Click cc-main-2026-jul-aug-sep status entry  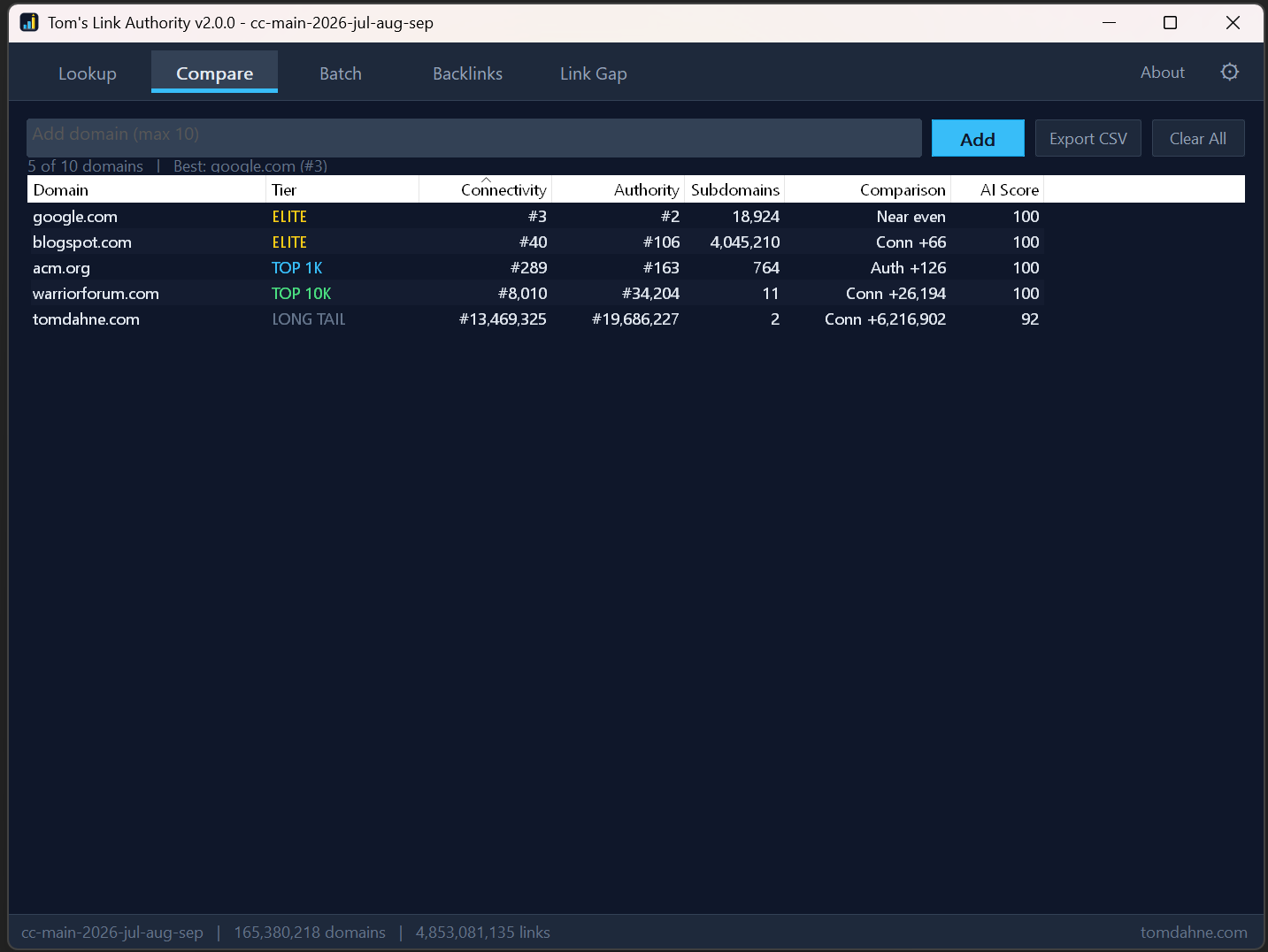click(112, 933)
